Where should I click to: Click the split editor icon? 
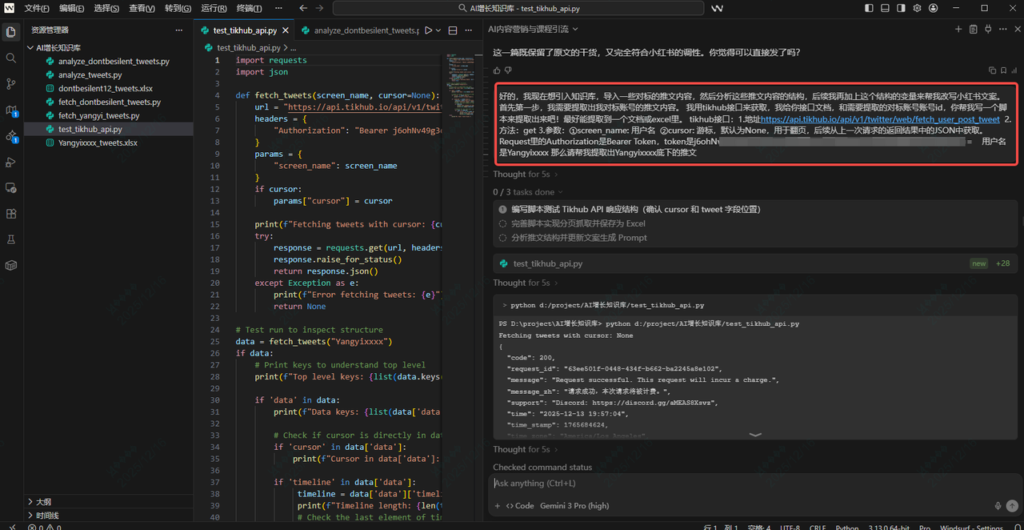pyautogui.click(x=452, y=31)
